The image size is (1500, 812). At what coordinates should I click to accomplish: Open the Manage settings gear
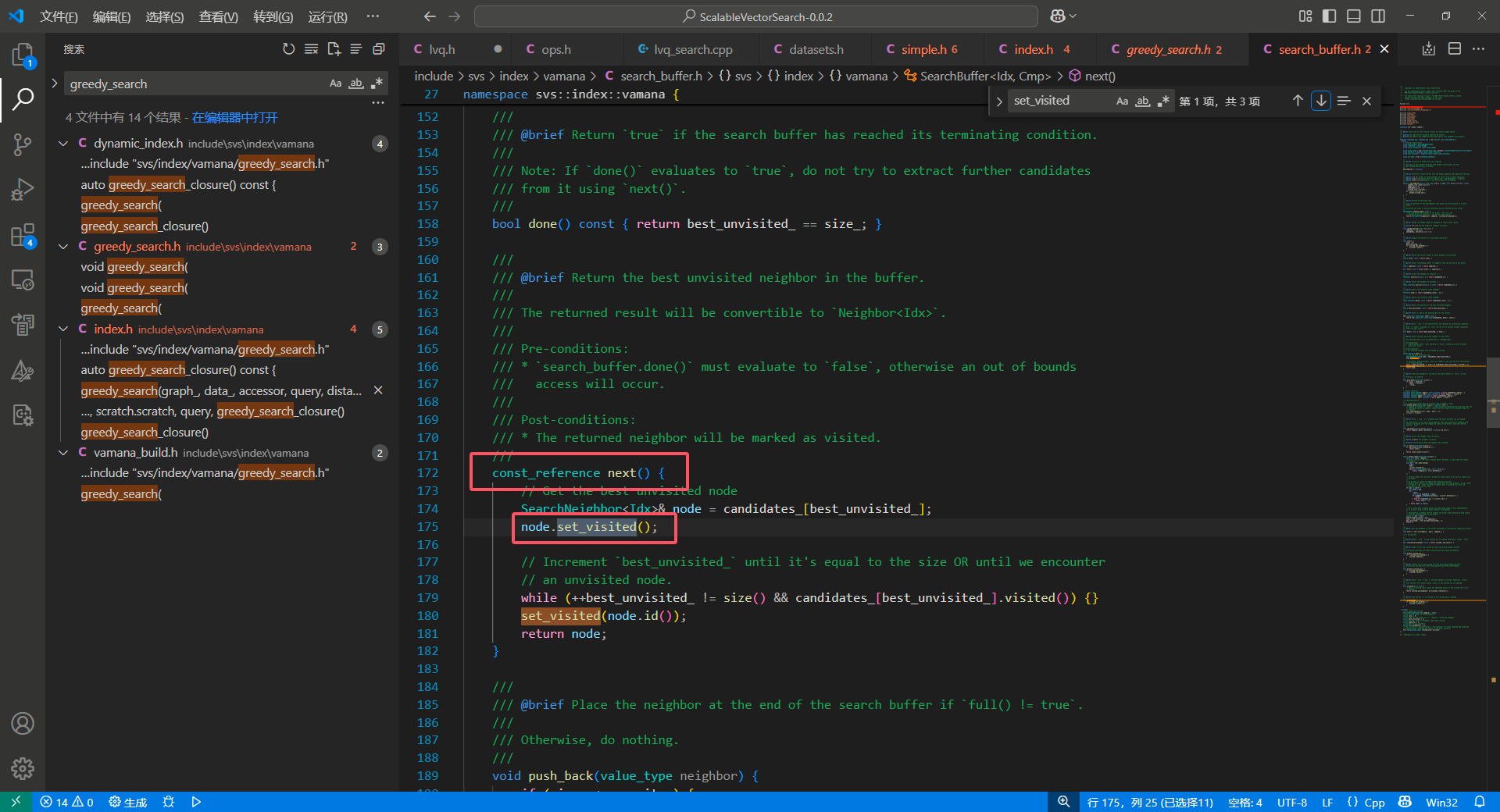(x=23, y=768)
